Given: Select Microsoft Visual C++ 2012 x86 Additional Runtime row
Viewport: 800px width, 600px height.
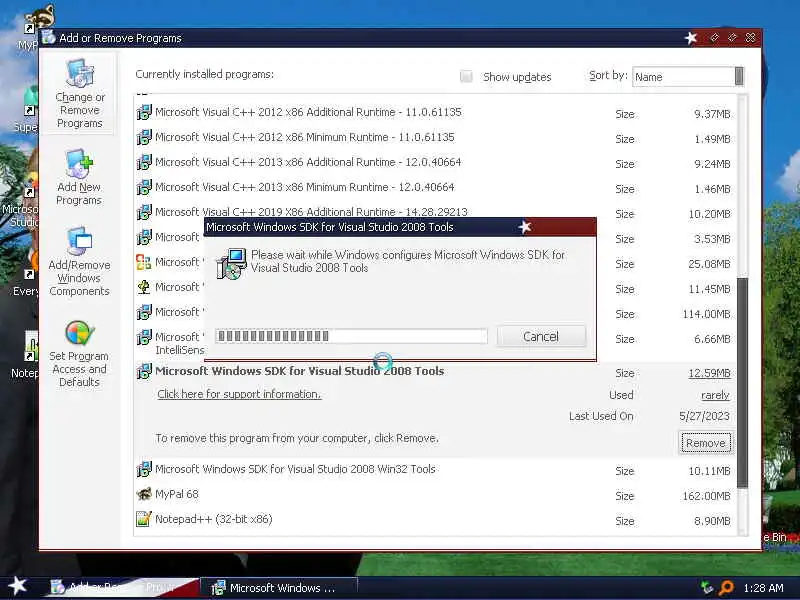Looking at the screenshot, I should [435, 112].
